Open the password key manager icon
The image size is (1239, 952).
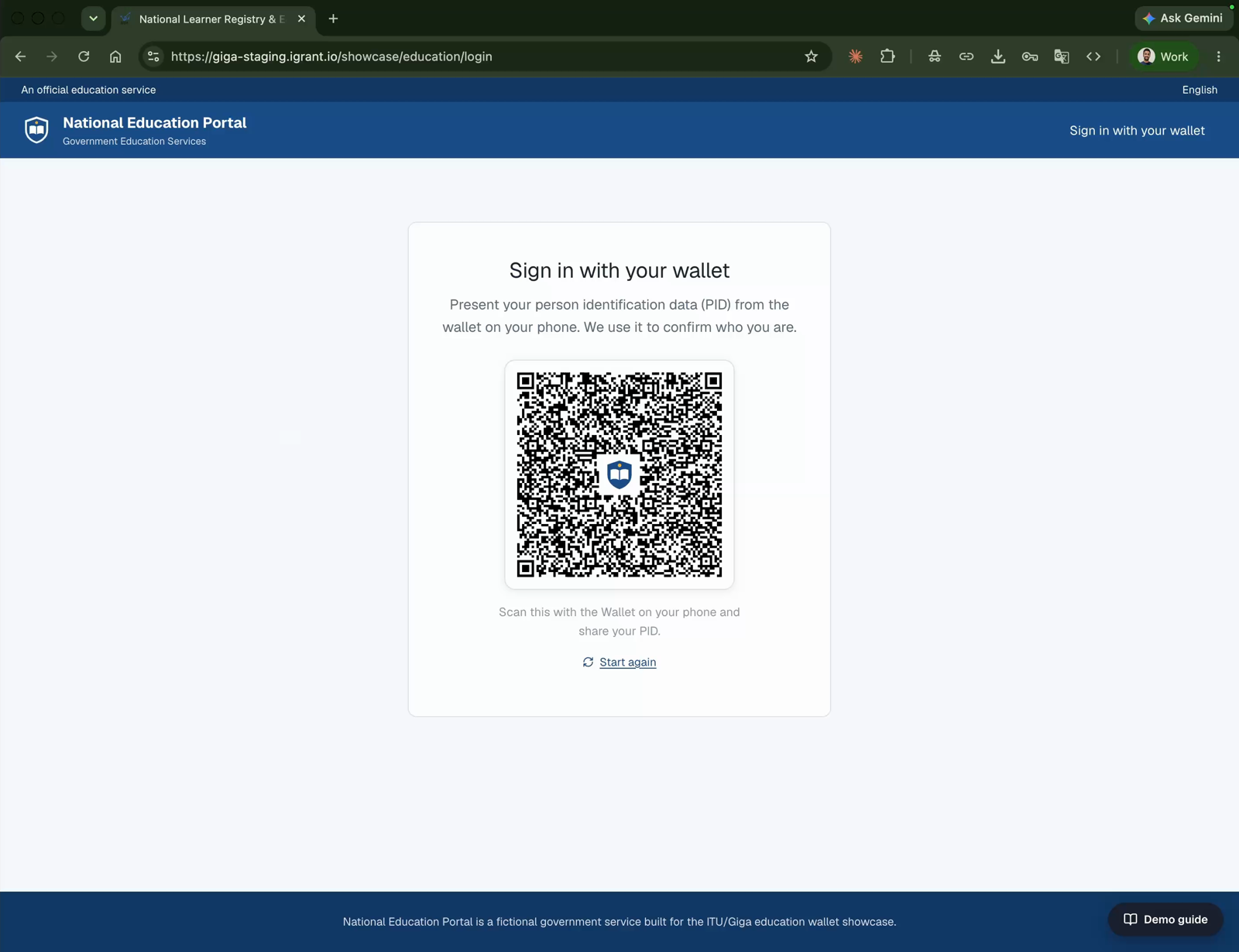click(x=1030, y=57)
